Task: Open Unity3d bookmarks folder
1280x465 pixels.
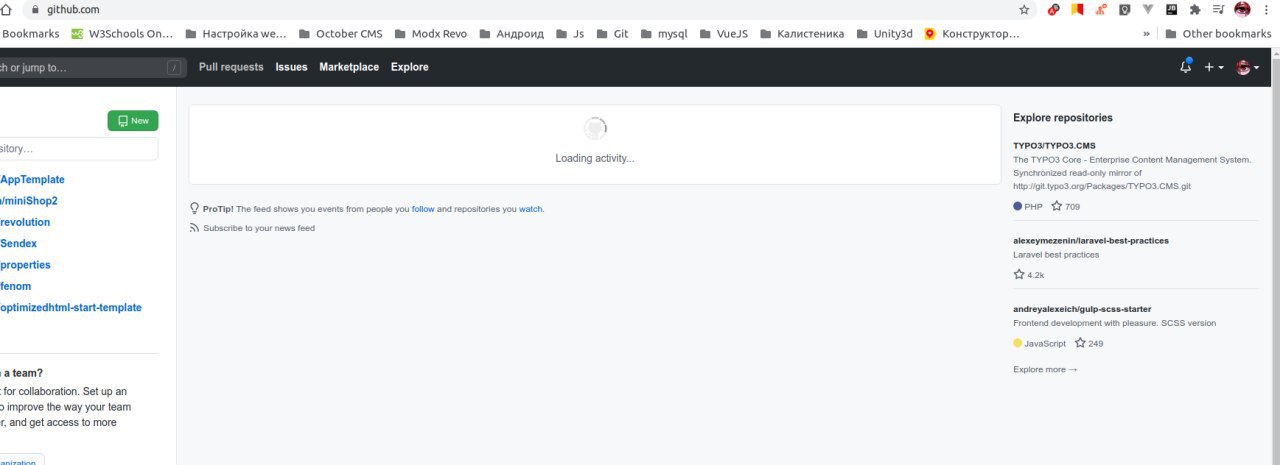Action: click(x=884, y=33)
